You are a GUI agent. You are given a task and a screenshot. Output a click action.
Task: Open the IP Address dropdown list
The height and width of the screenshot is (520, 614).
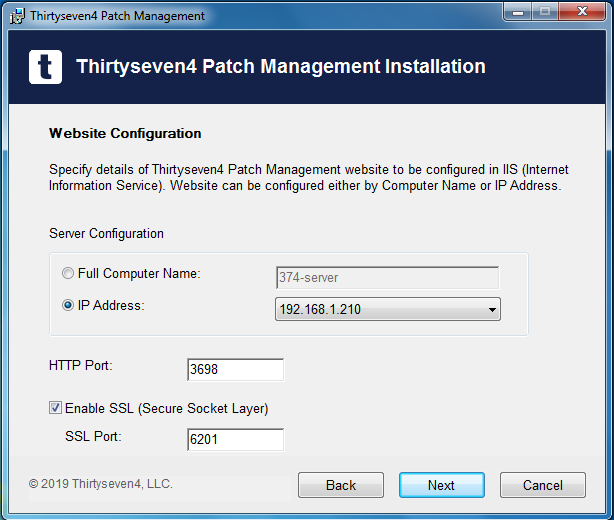(x=388, y=309)
